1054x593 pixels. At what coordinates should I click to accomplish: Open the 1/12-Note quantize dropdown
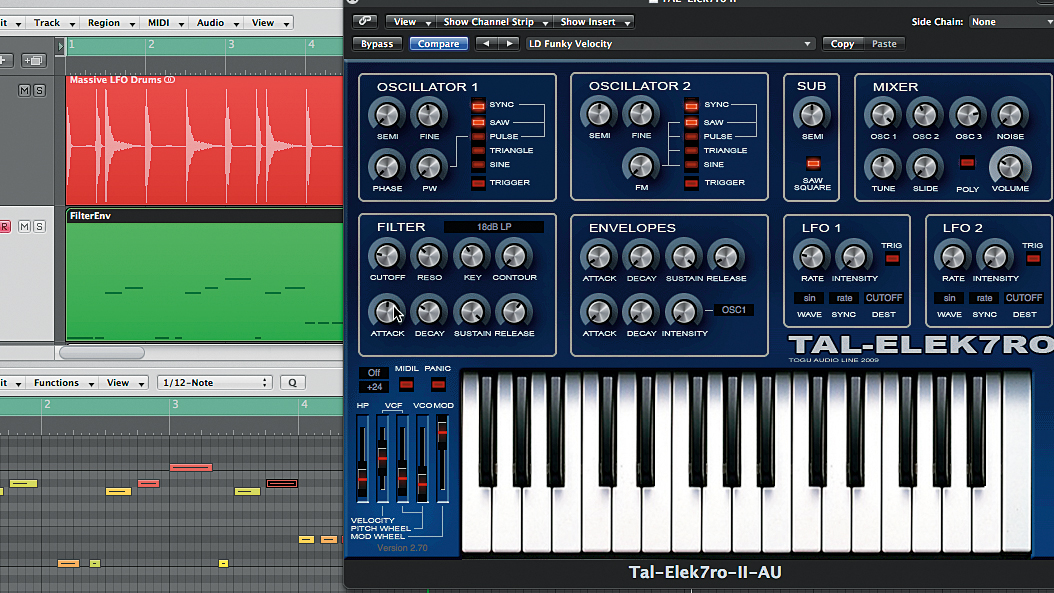(x=214, y=383)
